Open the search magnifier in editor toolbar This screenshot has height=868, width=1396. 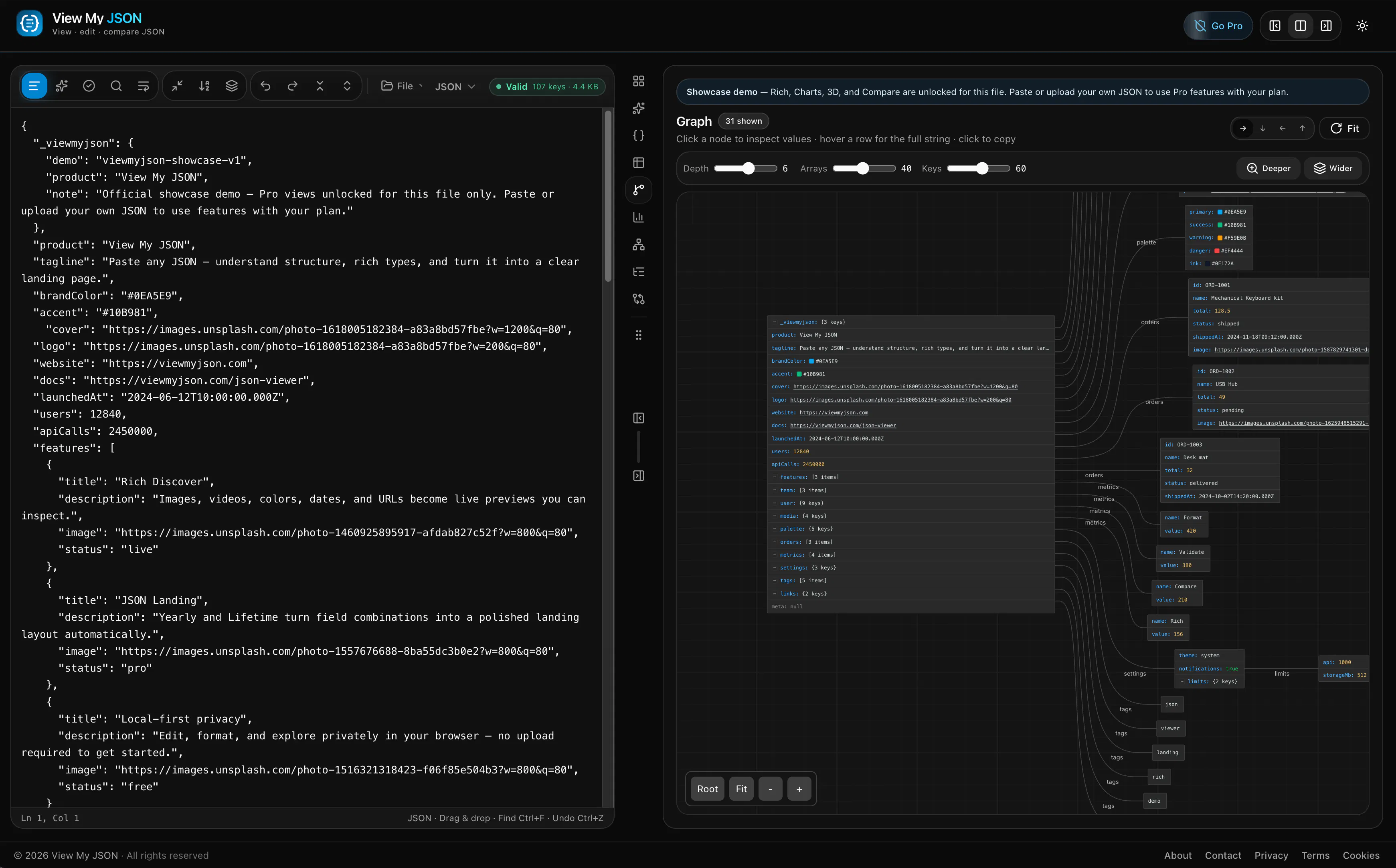[116, 86]
